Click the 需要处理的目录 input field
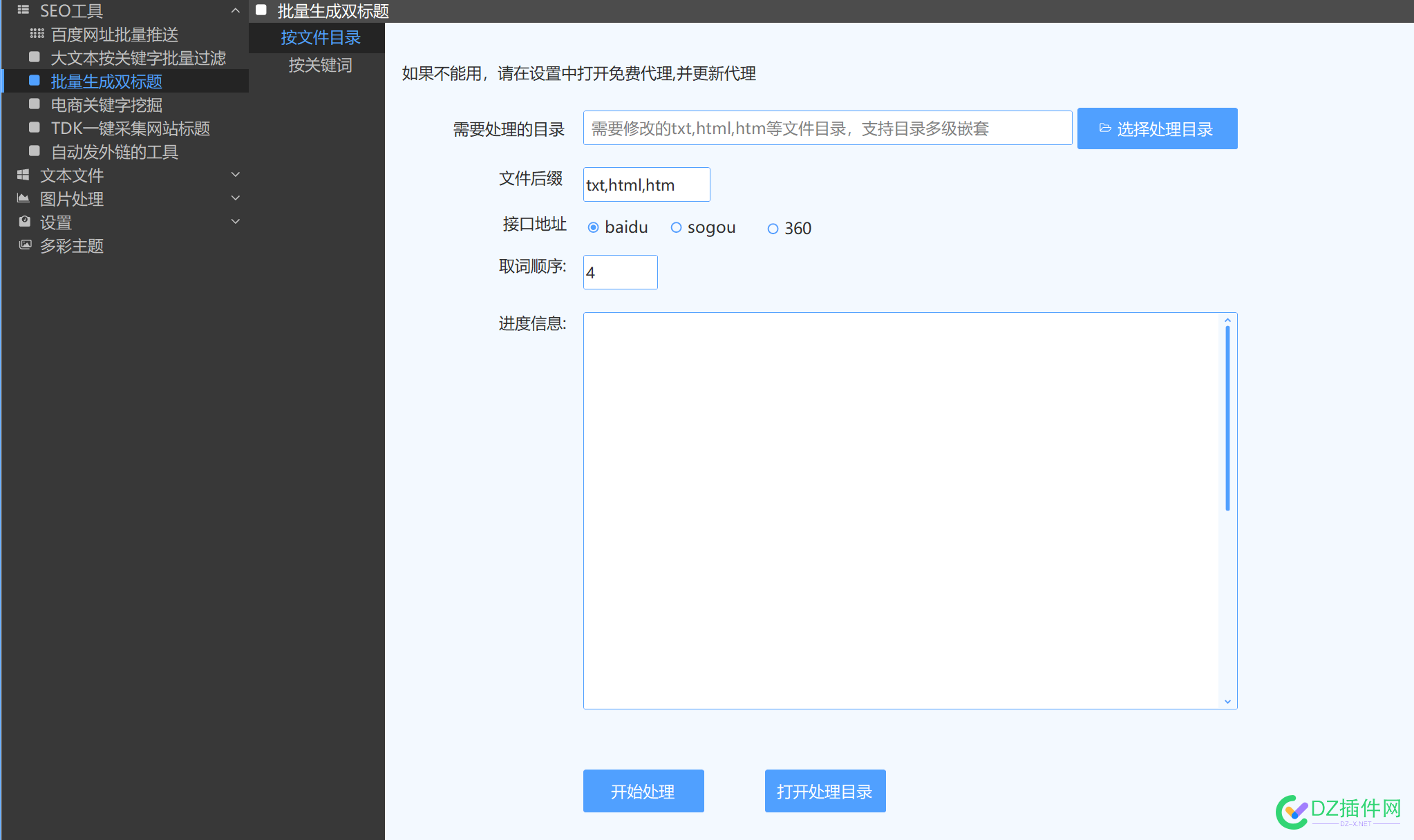This screenshot has width=1414, height=840. pos(827,128)
